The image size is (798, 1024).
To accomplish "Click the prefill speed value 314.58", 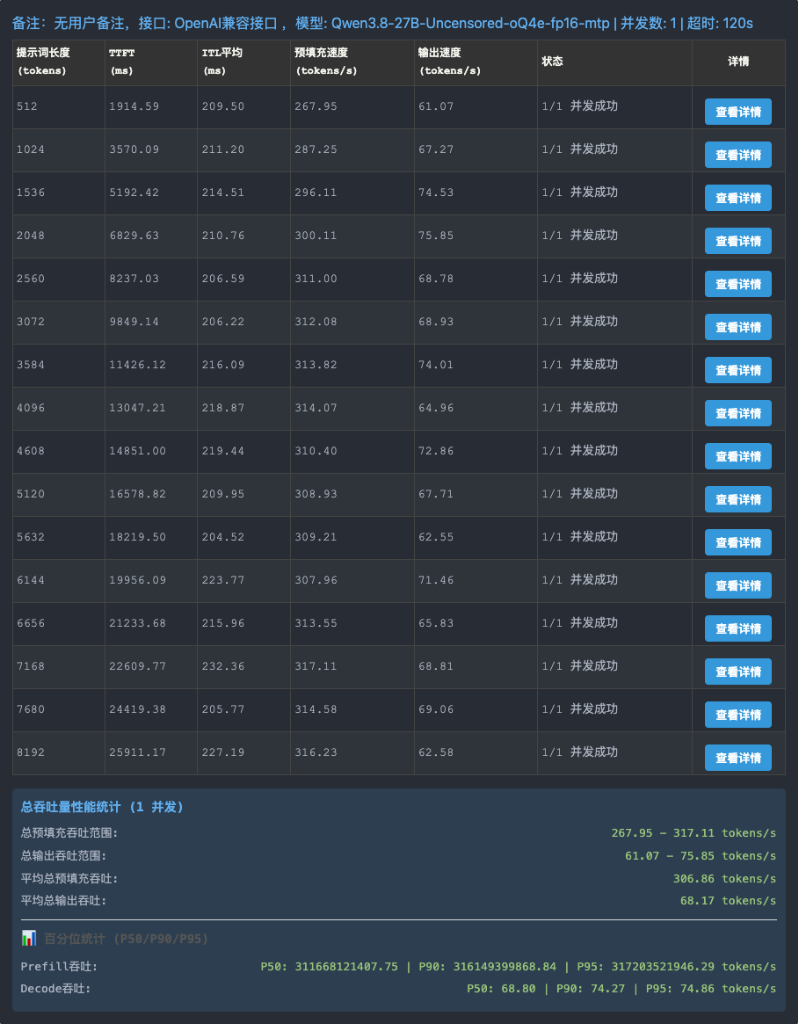I will point(315,710).
